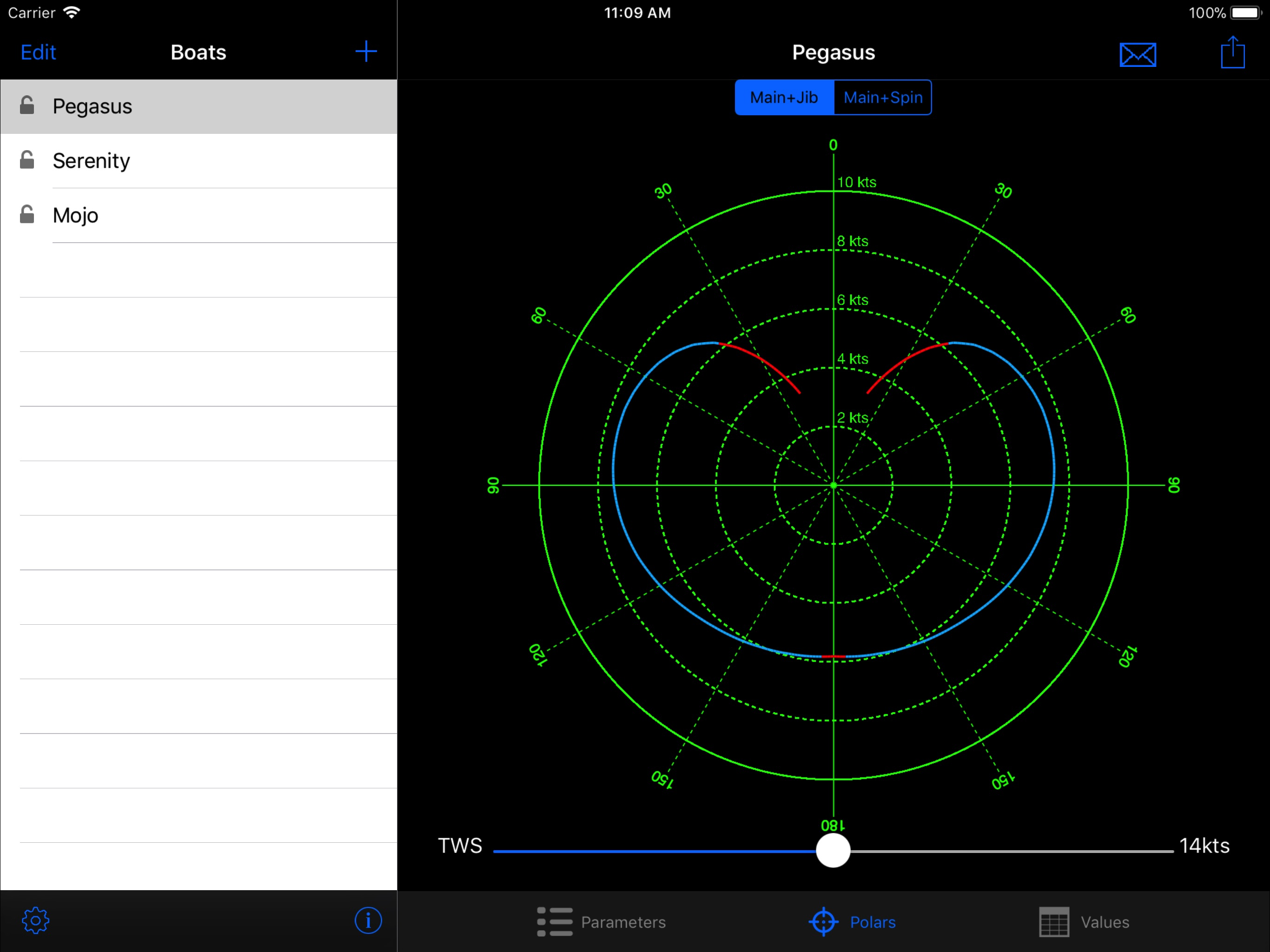Open settings gear icon
This screenshot has height=952, width=1270.
[x=36, y=920]
